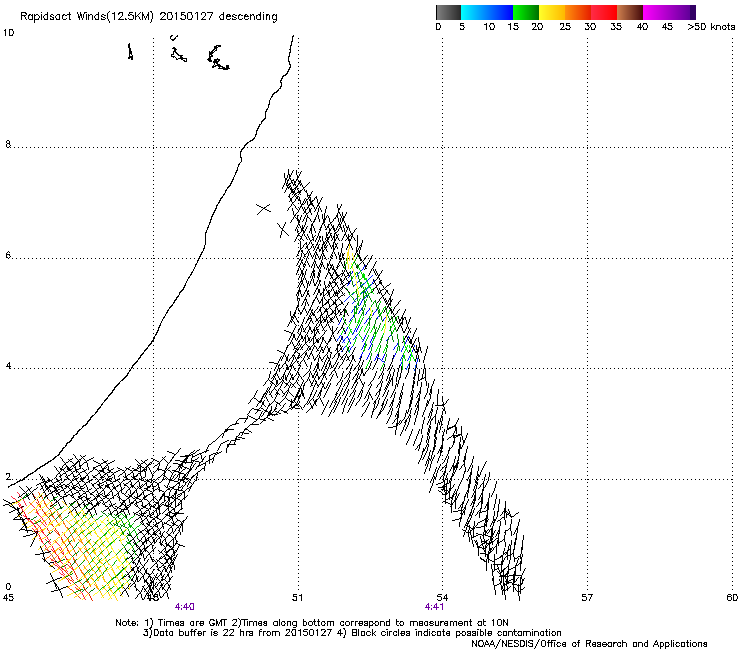Click the '5' label under the color bar
Screen dimensions: 740x650
point(462,27)
